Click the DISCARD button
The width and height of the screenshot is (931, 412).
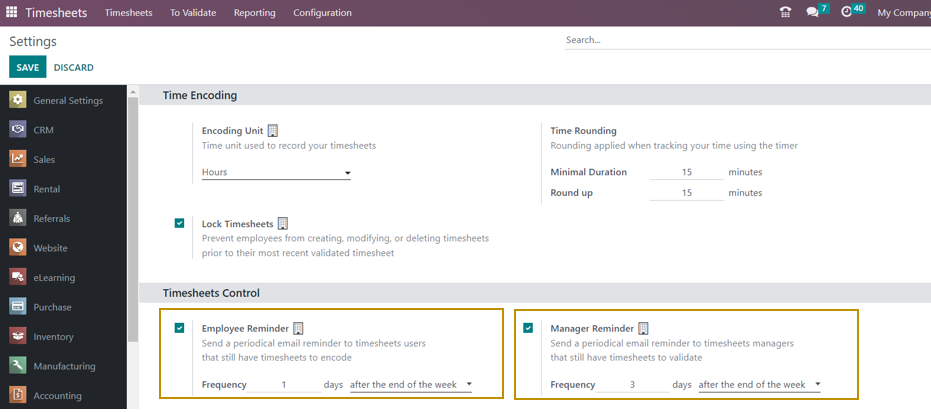pyautogui.click(x=73, y=67)
